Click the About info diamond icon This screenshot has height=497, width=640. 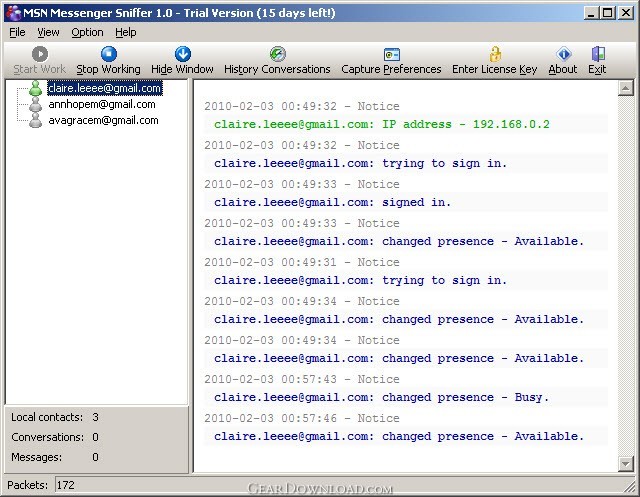coord(564,54)
